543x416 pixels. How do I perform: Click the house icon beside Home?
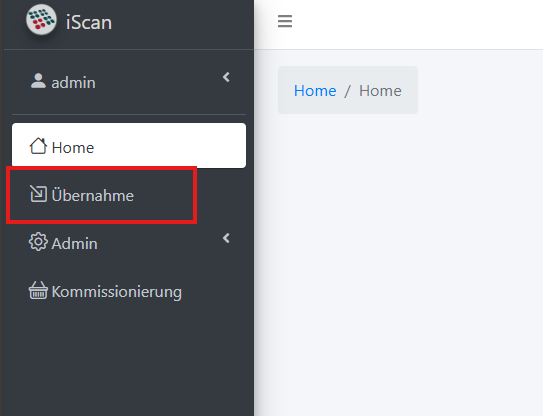pyautogui.click(x=38, y=146)
